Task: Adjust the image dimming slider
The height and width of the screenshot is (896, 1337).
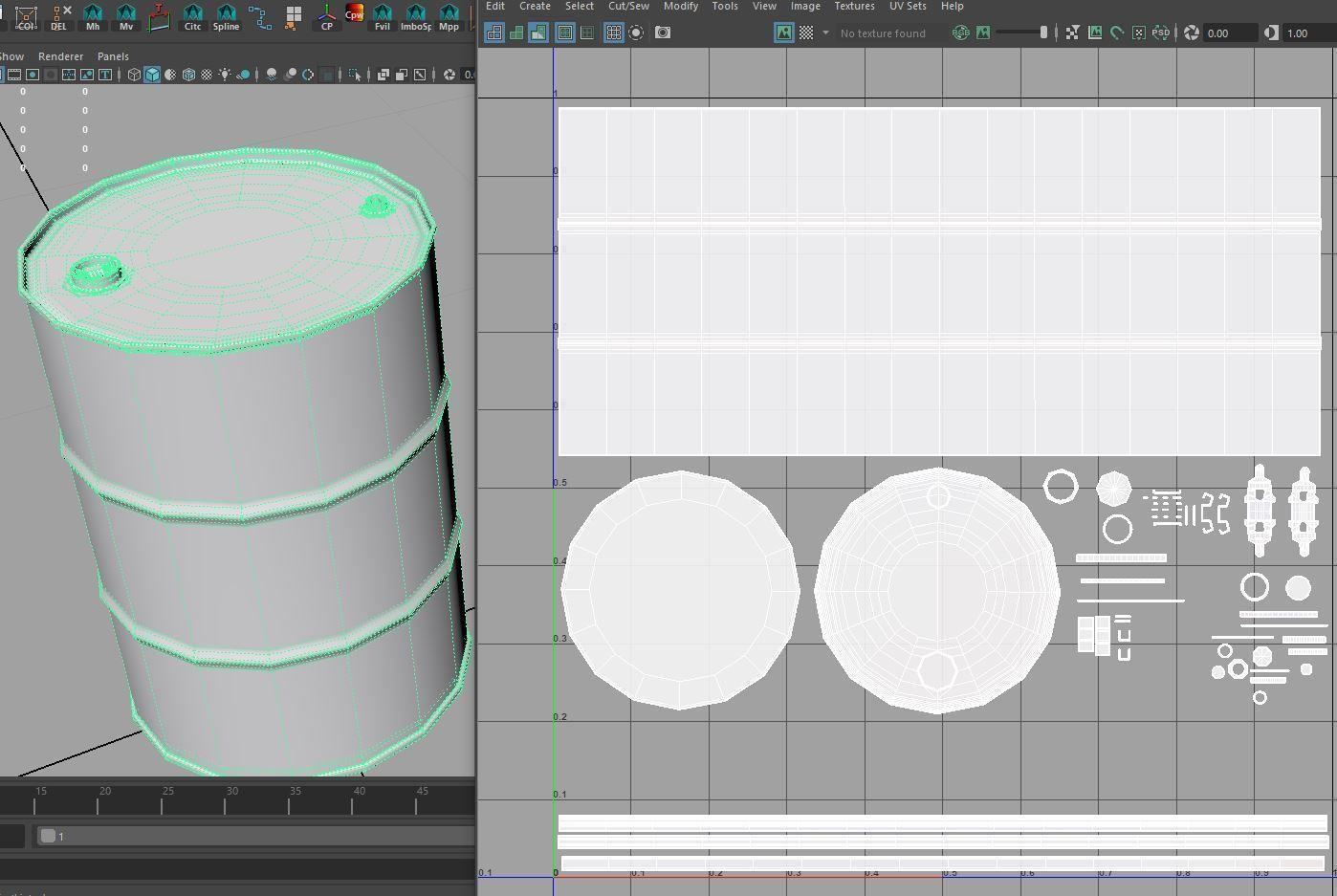Action: [1022, 33]
